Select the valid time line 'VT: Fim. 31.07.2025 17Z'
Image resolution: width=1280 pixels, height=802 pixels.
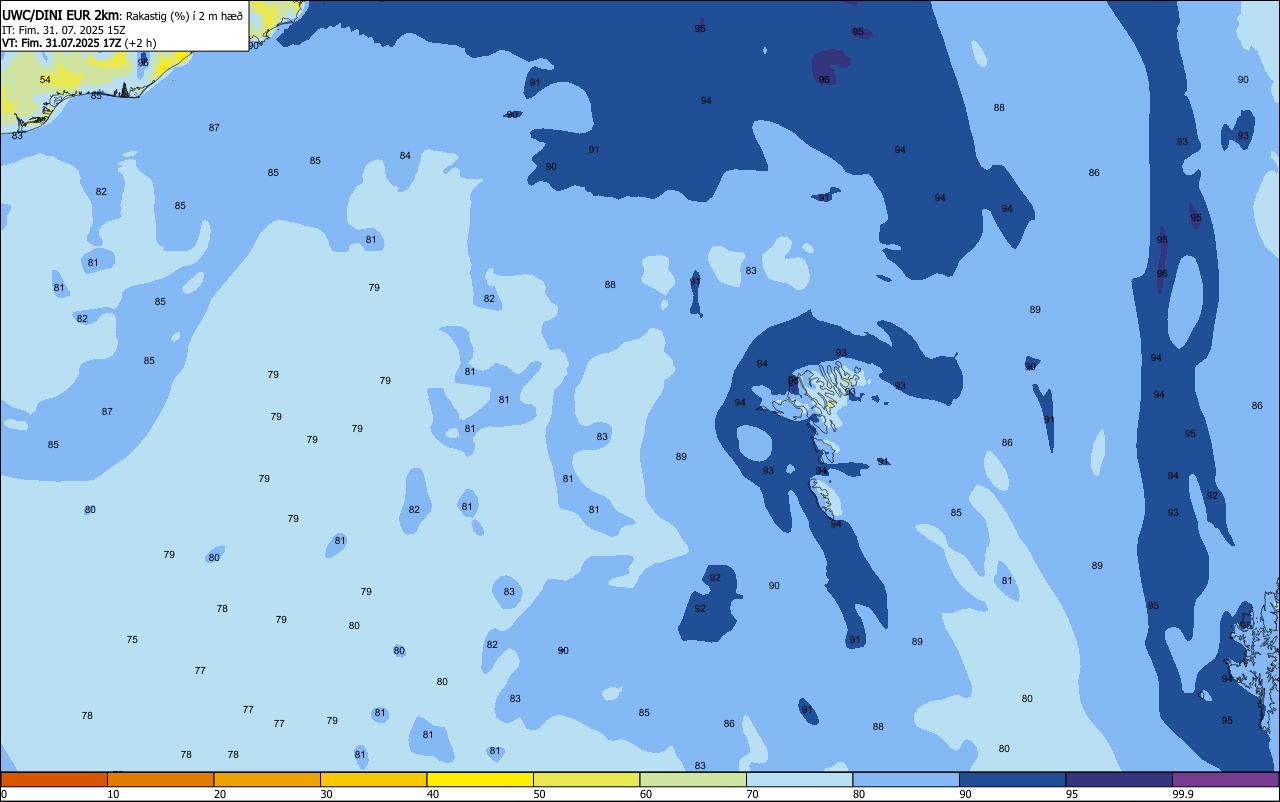click(x=62, y=43)
